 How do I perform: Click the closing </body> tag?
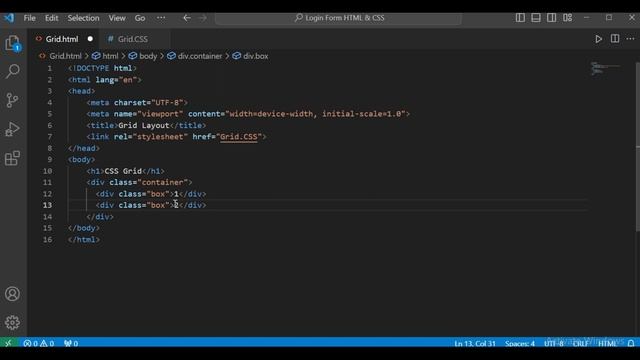(x=84, y=228)
